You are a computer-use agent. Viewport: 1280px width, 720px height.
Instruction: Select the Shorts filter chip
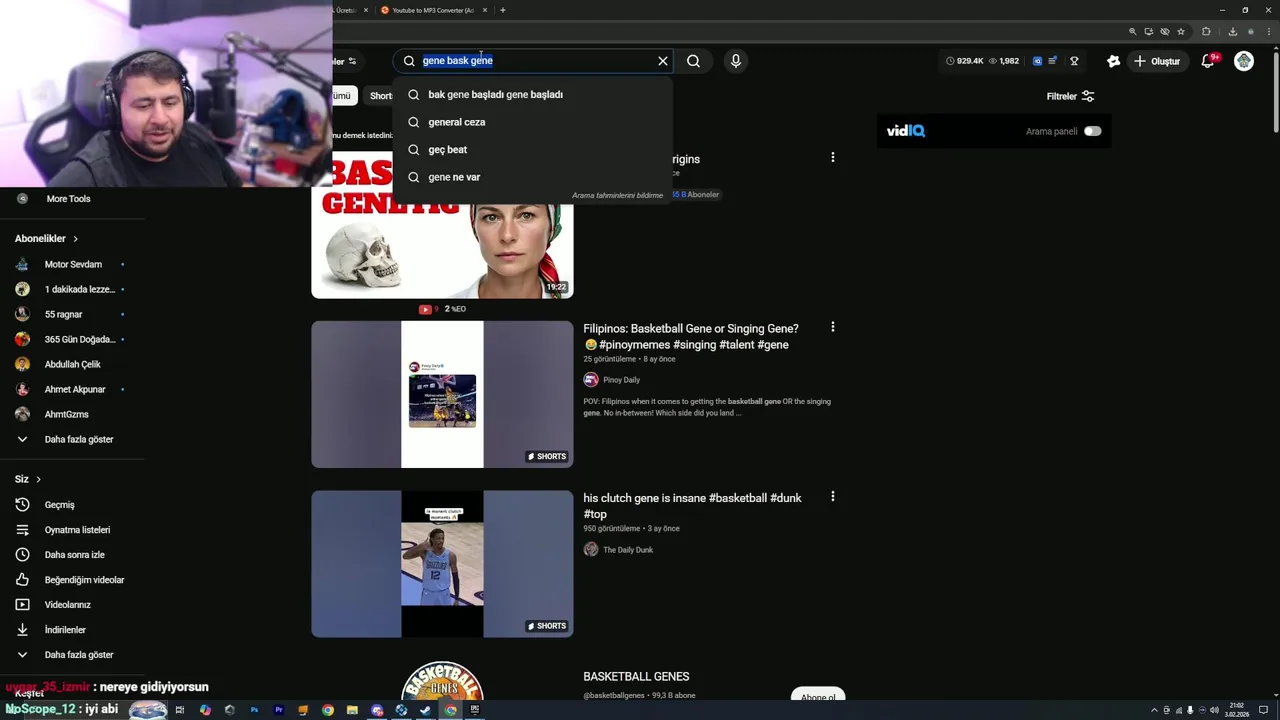coord(381,96)
